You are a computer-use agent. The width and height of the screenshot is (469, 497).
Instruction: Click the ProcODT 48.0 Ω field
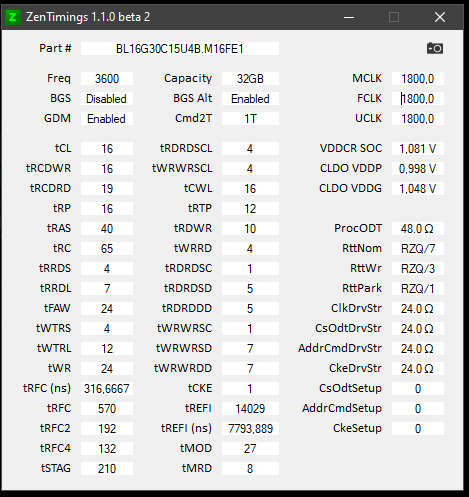tap(418, 229)
